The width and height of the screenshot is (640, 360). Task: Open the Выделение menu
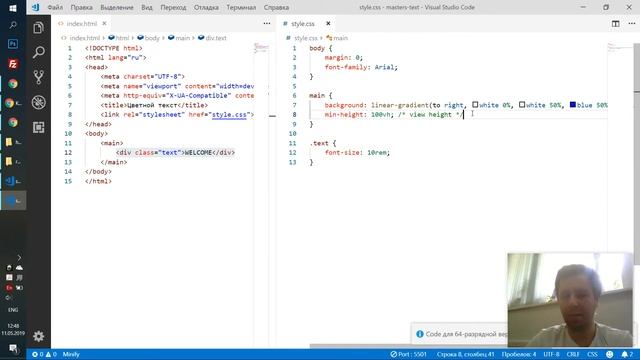coord(117,7)
